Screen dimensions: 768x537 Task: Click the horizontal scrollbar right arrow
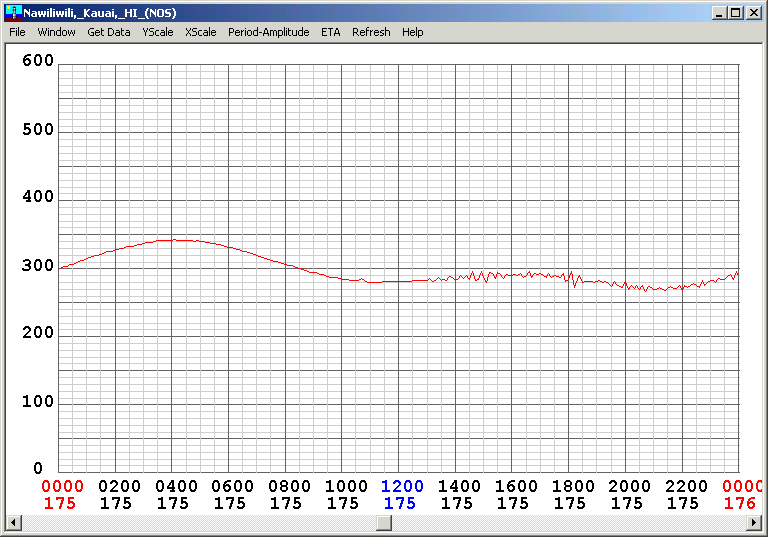(755, 523)
